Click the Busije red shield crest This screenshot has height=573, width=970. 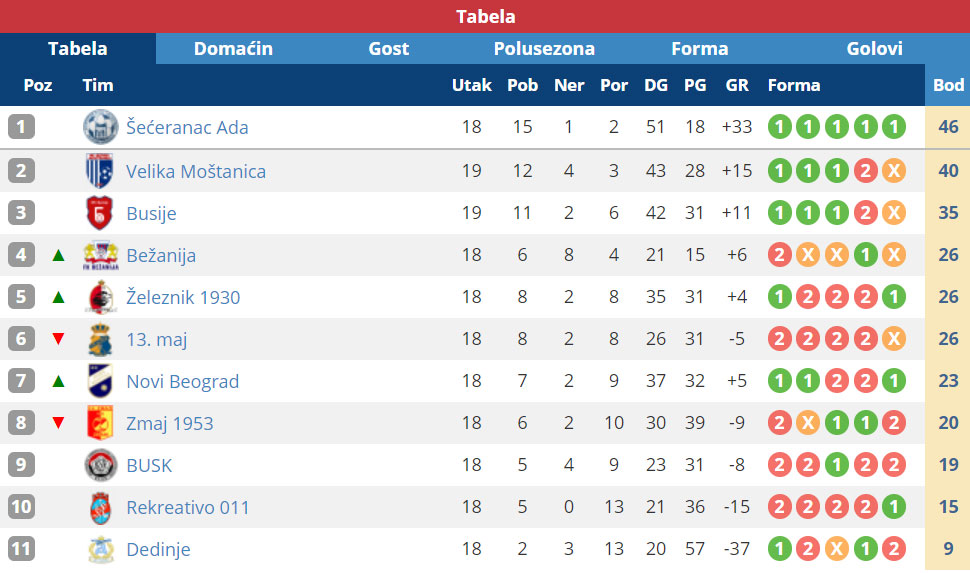100,213
